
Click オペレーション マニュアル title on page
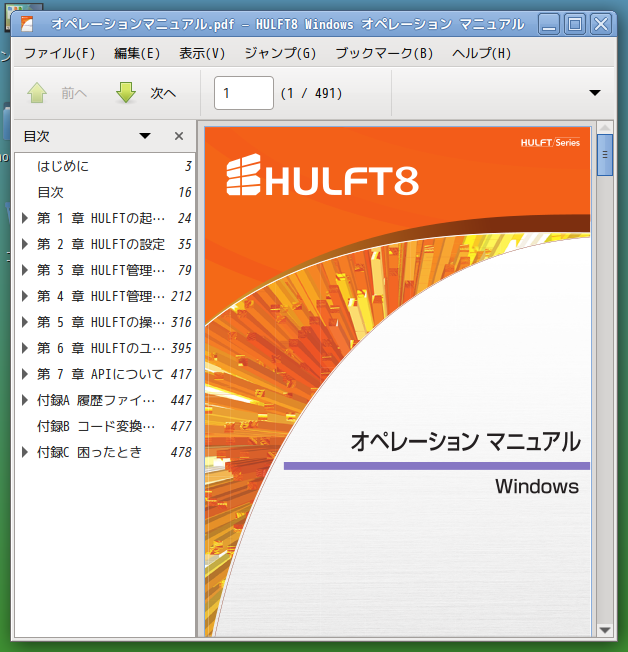pos(465,441)
